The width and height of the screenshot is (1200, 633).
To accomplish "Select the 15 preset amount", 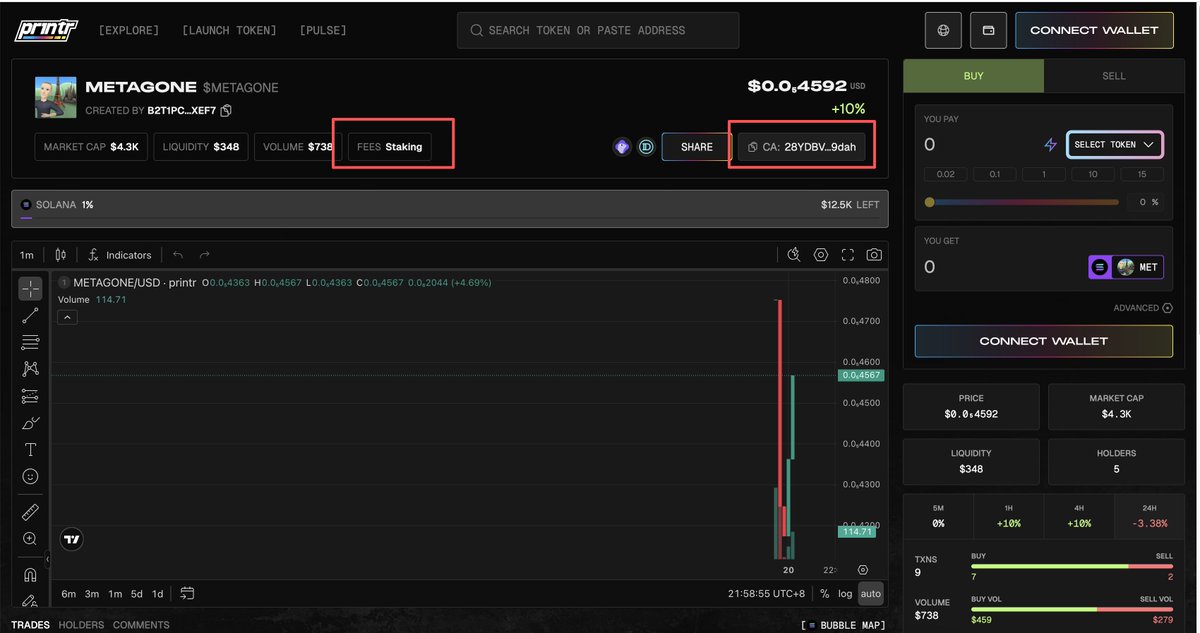I will tap(1141, 174).
